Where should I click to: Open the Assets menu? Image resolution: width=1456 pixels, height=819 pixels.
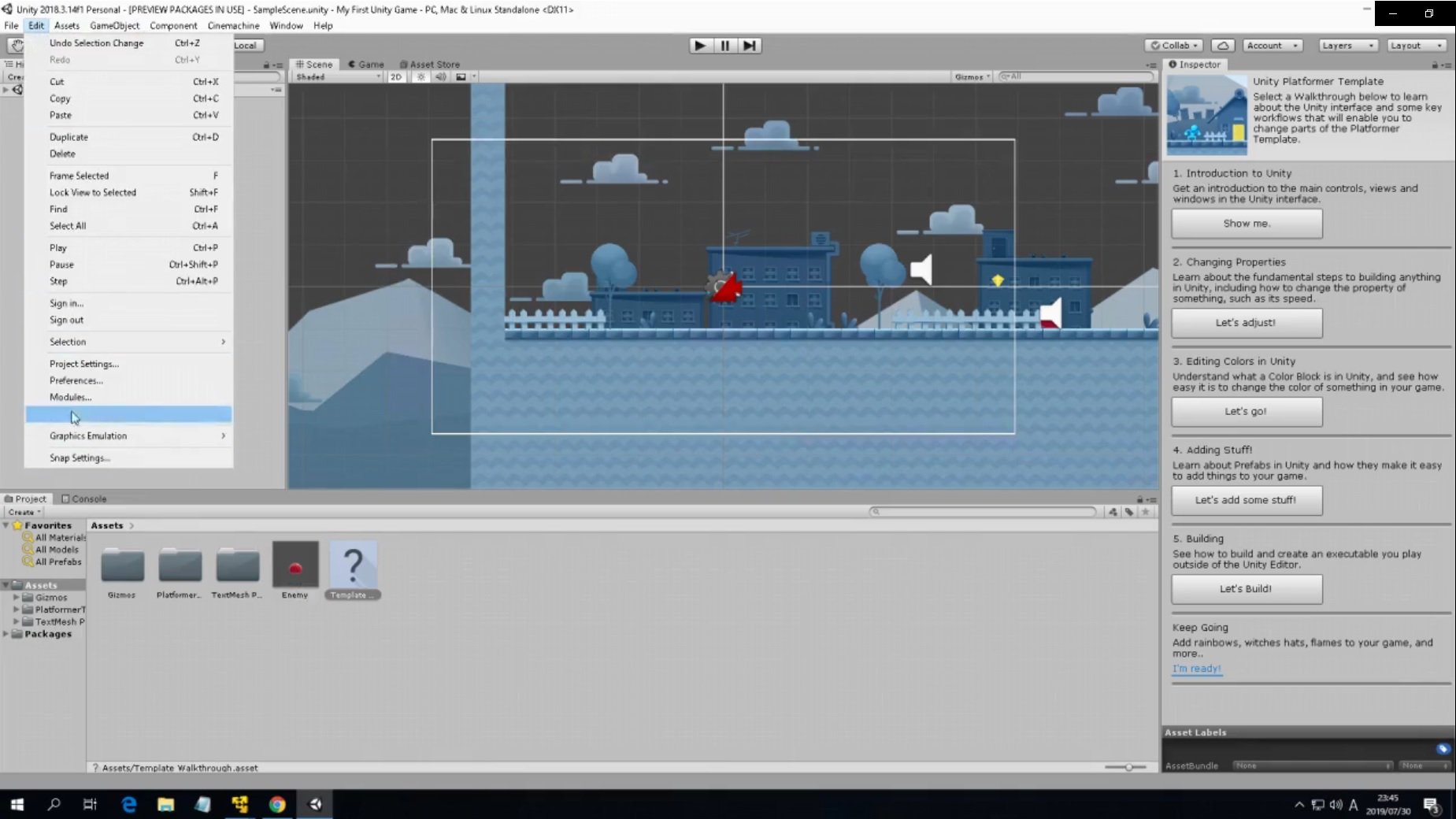[x=67, y=25]
